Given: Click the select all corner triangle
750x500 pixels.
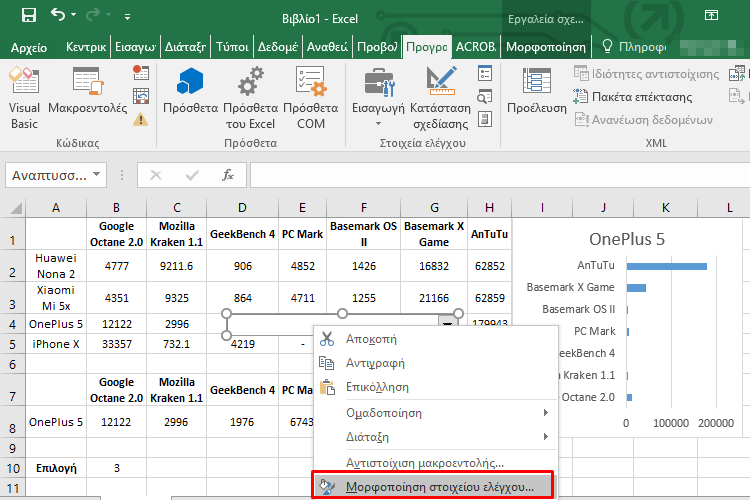Looking at the screenshot, I should click(x=16, y=208).
